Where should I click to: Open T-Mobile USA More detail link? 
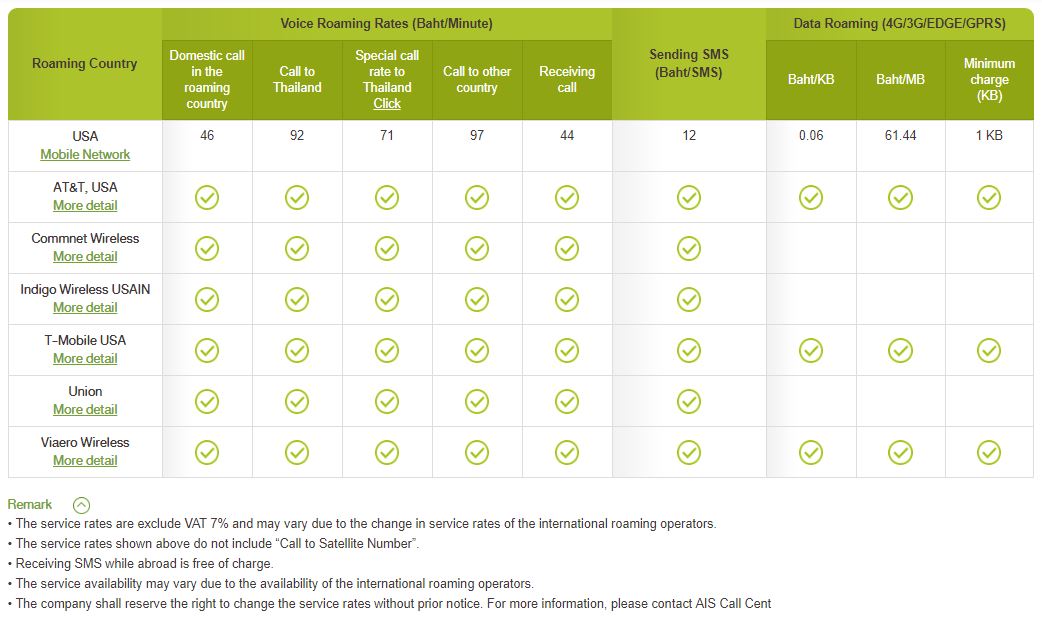click(85, 358)
